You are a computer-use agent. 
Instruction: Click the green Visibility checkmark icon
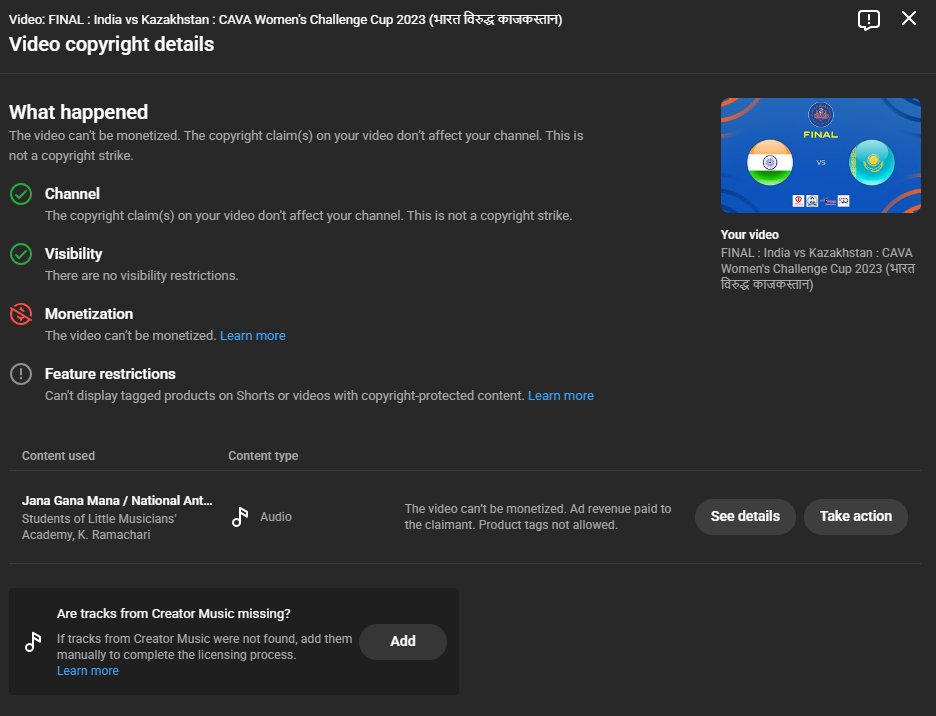pos(21,254)
